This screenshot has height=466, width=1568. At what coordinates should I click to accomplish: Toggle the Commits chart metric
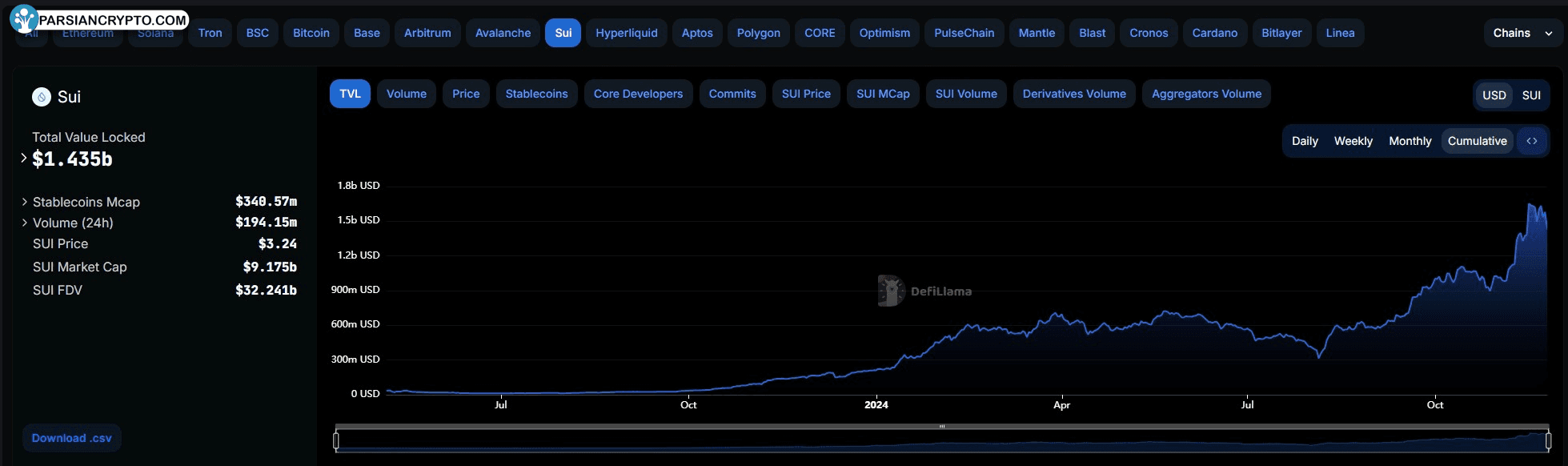(x=732, y=94)
